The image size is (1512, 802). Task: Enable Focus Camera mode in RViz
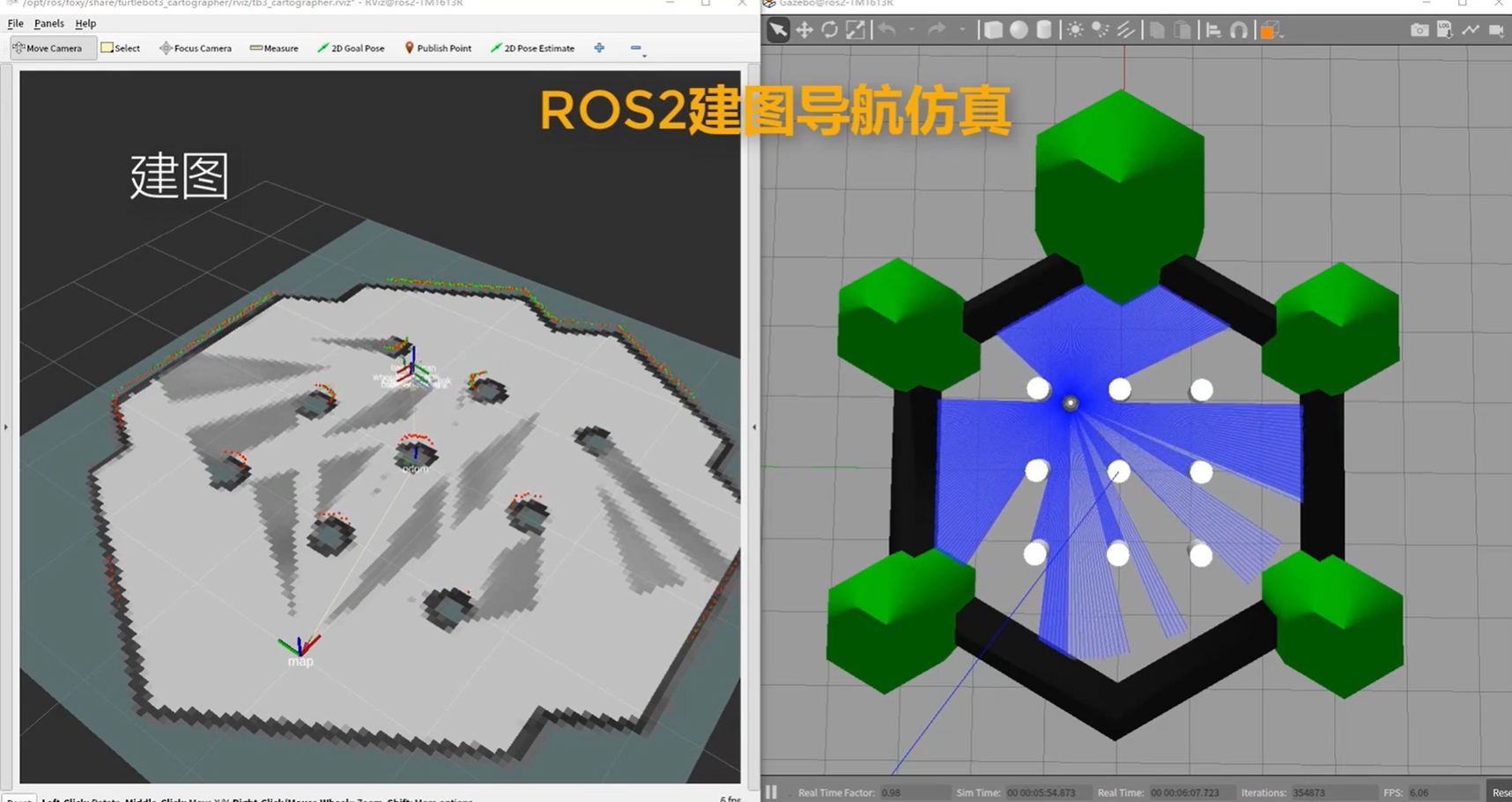(x=195, y=48)
